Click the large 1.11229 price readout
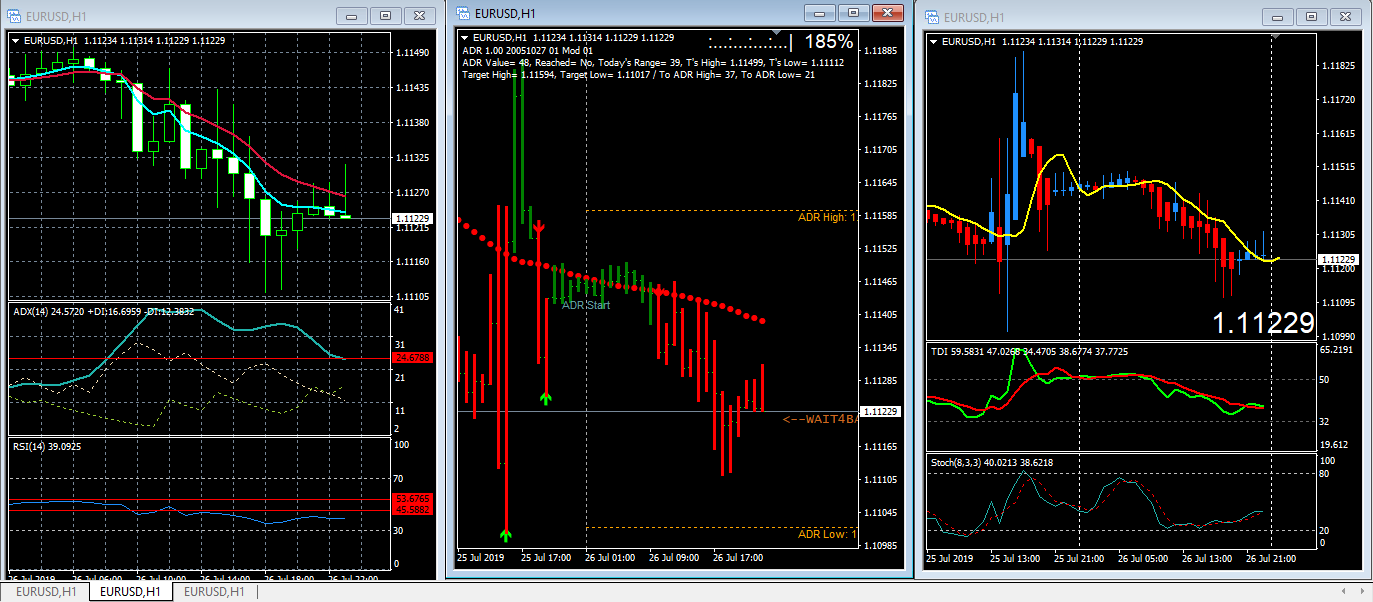The image size is (1373, 602). 1263,323
